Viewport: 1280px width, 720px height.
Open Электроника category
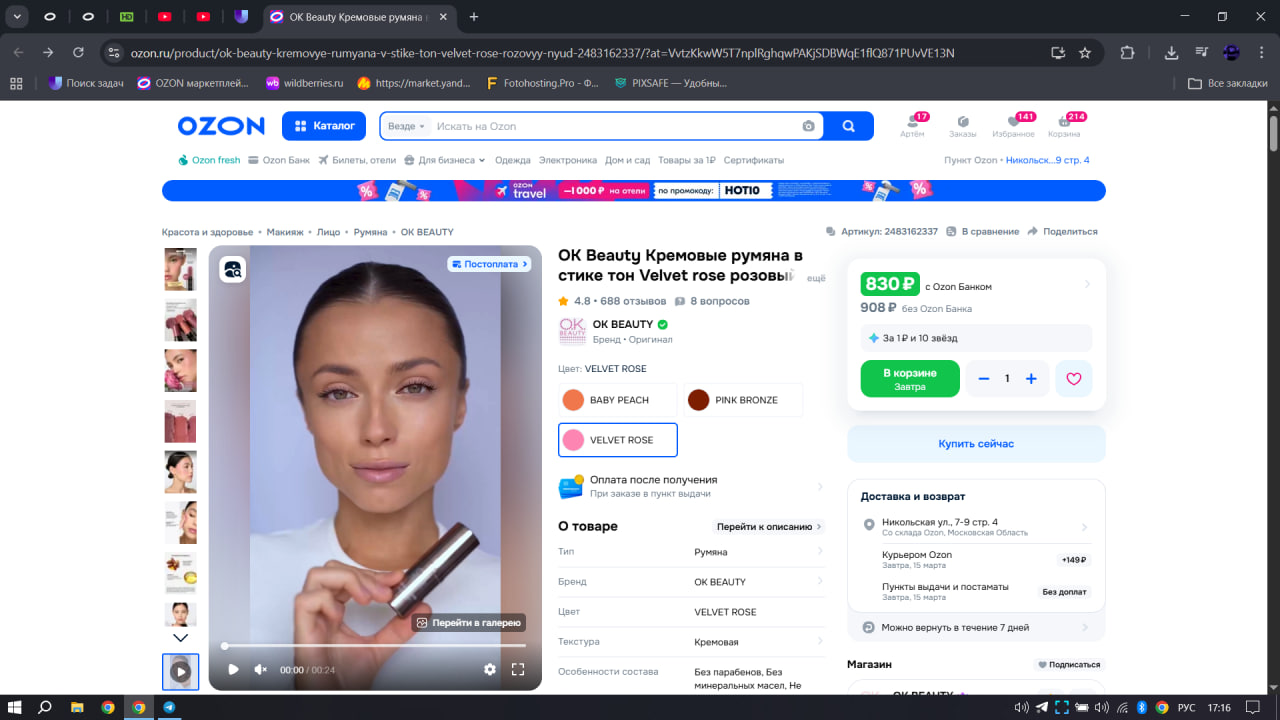568,160
